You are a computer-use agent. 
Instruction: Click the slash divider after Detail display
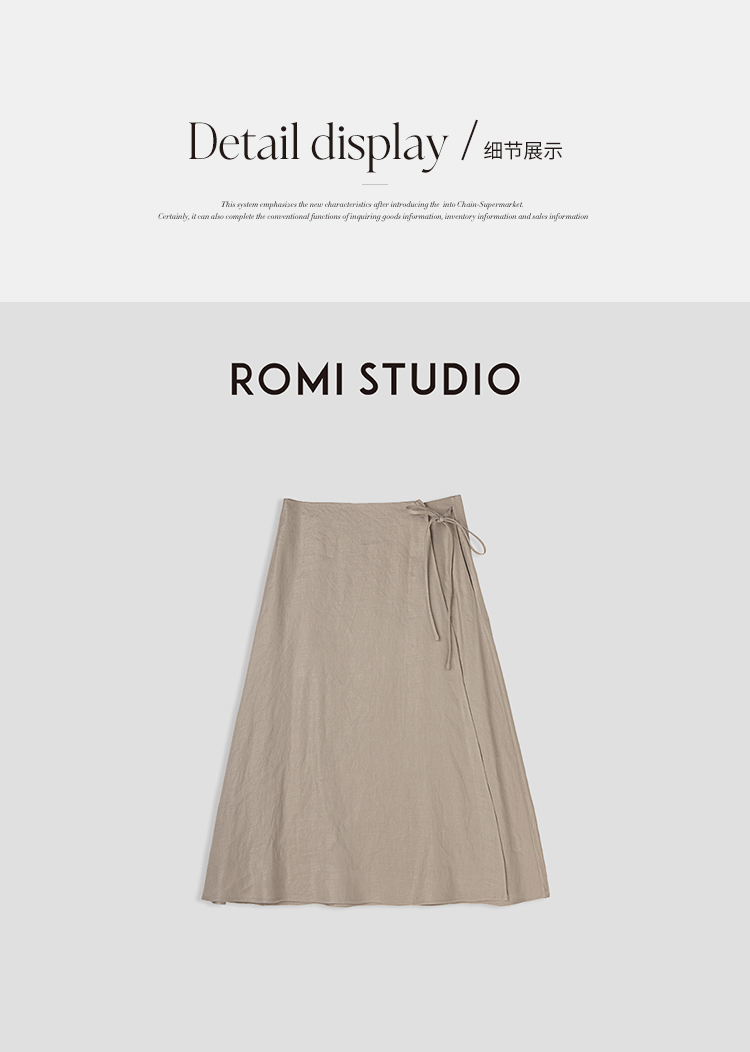point(471,140)
